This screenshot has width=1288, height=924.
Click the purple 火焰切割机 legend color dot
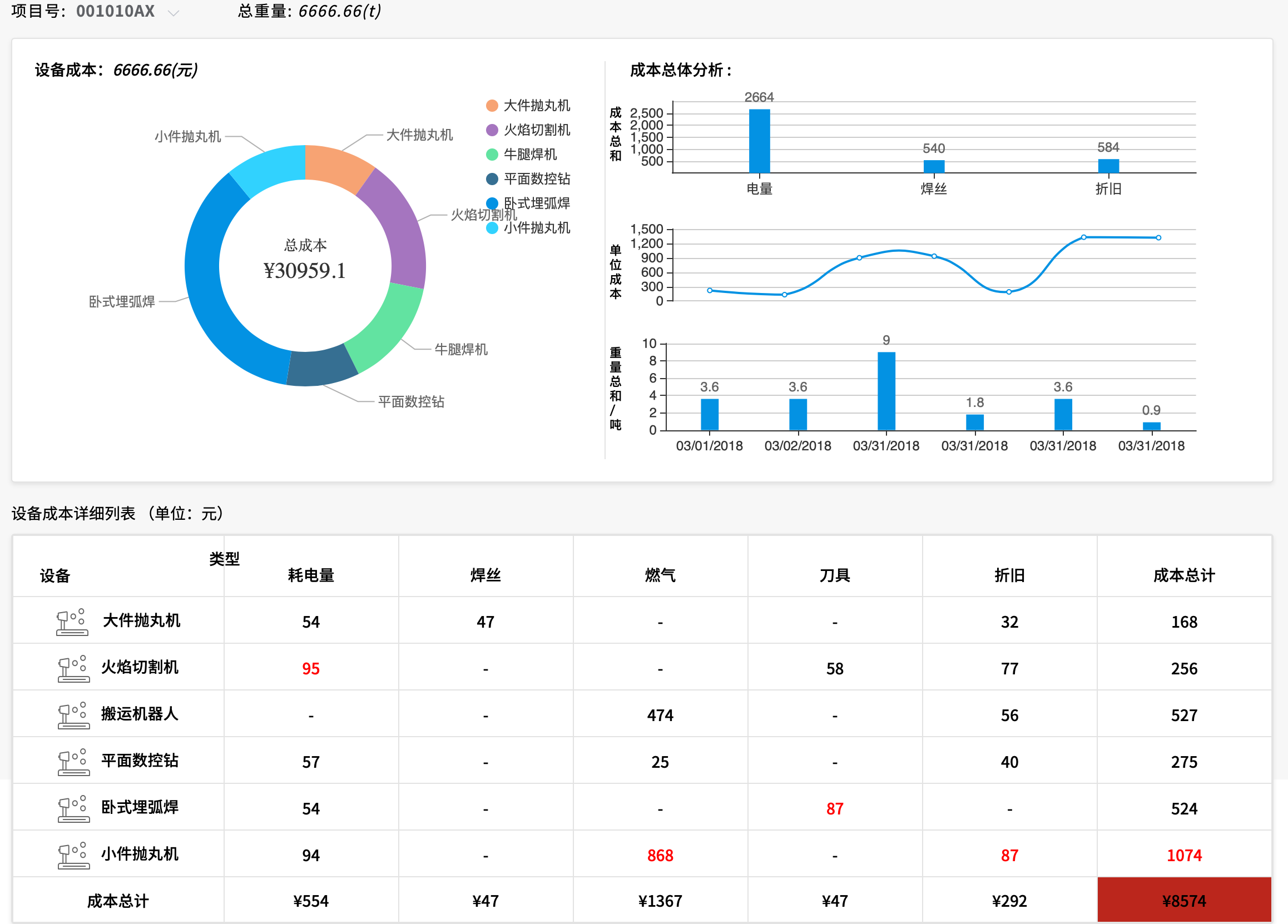point(492,130)
